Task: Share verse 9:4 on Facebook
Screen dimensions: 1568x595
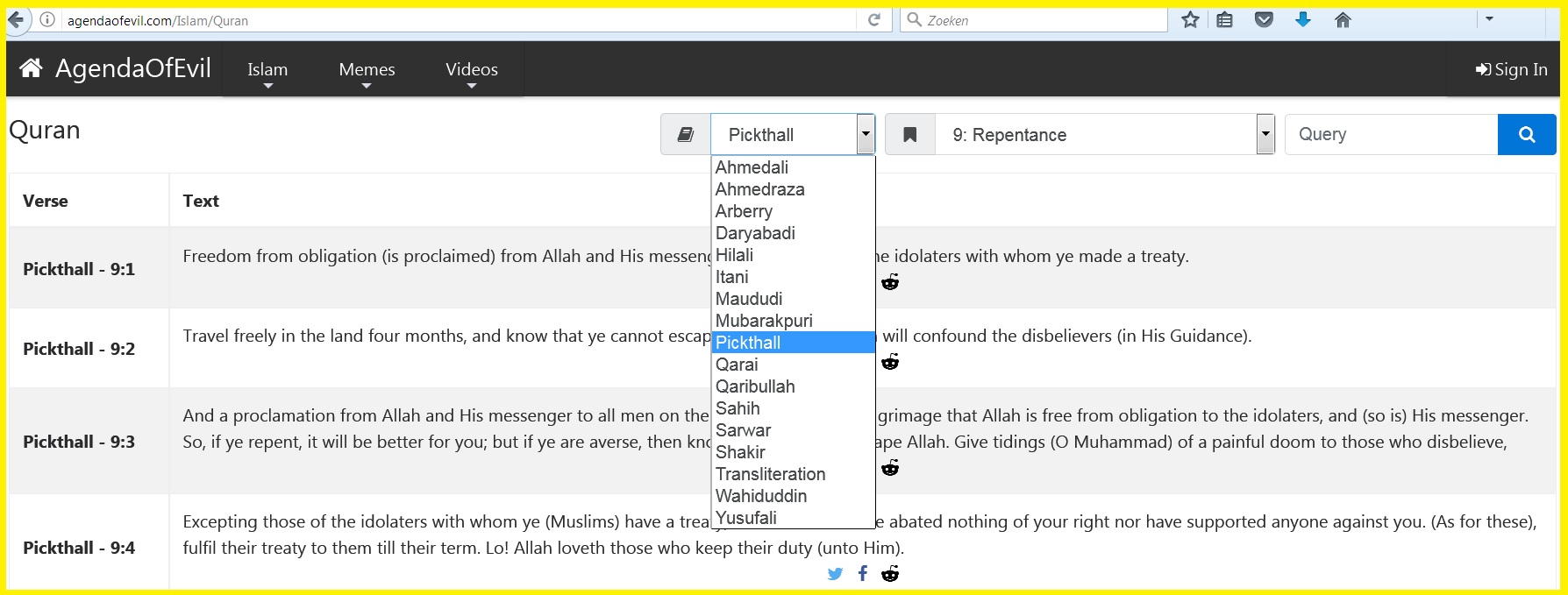Action: coord(863,574)
